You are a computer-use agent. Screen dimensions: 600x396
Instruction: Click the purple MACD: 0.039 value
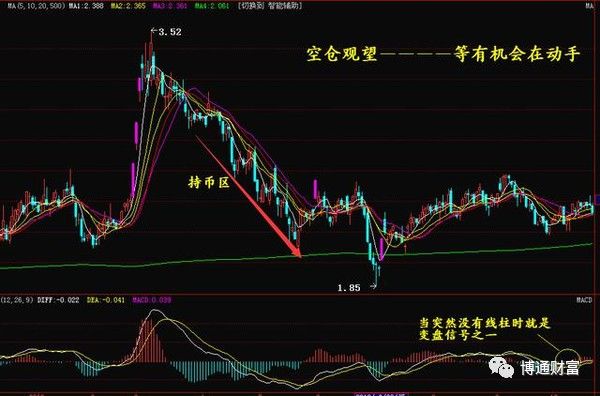point(152,300)
